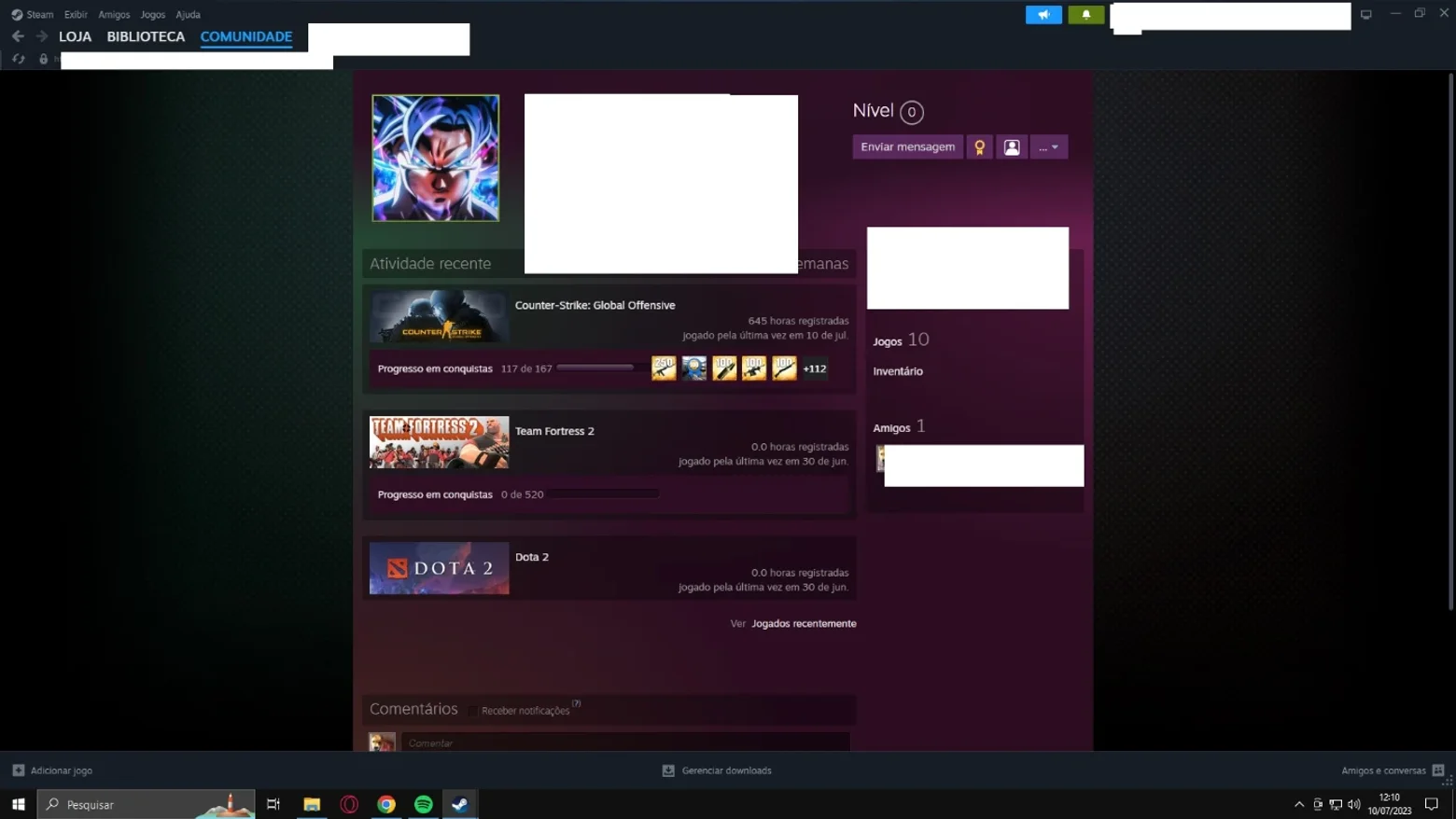
Task: Click the Pesquisar taskbar search box
Action: click(146, 804)
